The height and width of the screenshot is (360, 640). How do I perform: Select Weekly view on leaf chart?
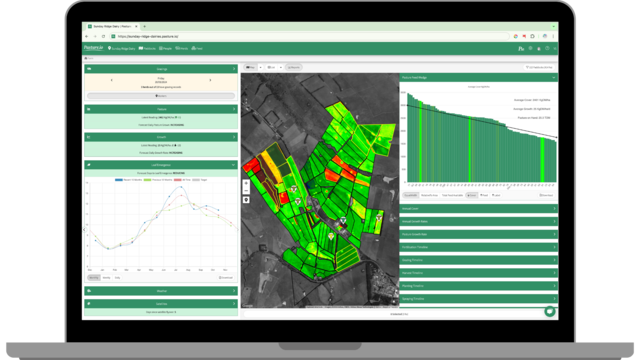click(x=107, y=278)
